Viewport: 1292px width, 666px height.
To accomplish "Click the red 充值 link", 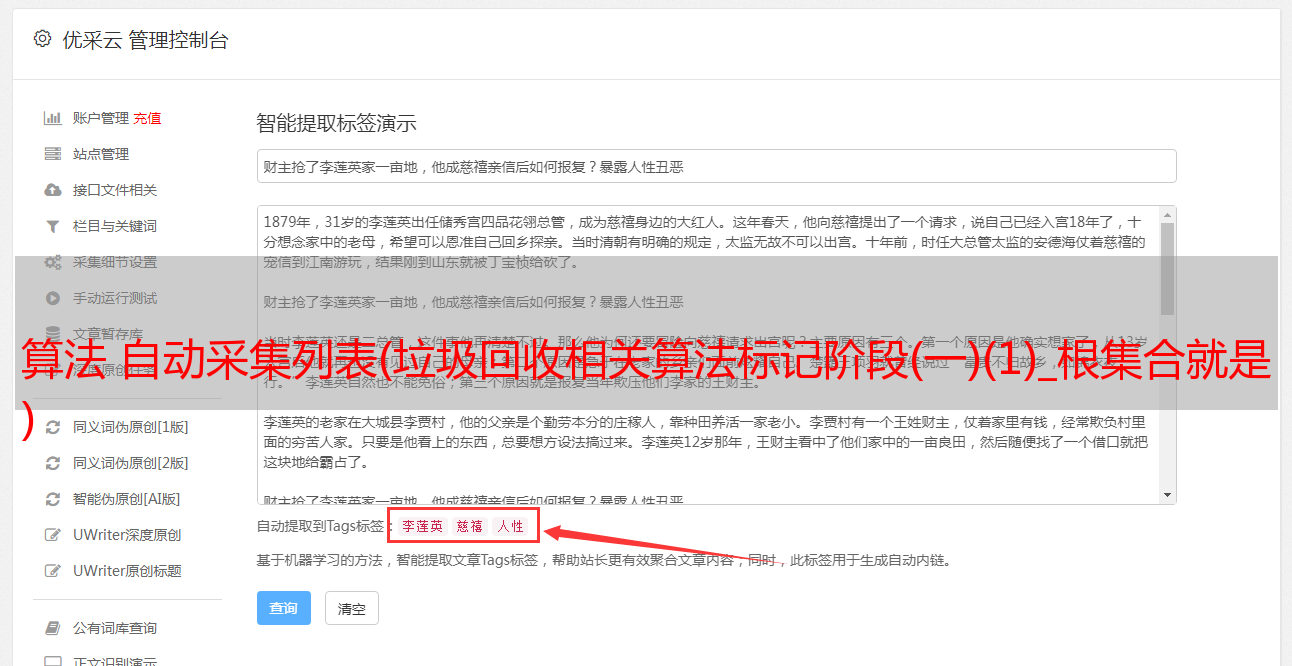I will point(147,118).
